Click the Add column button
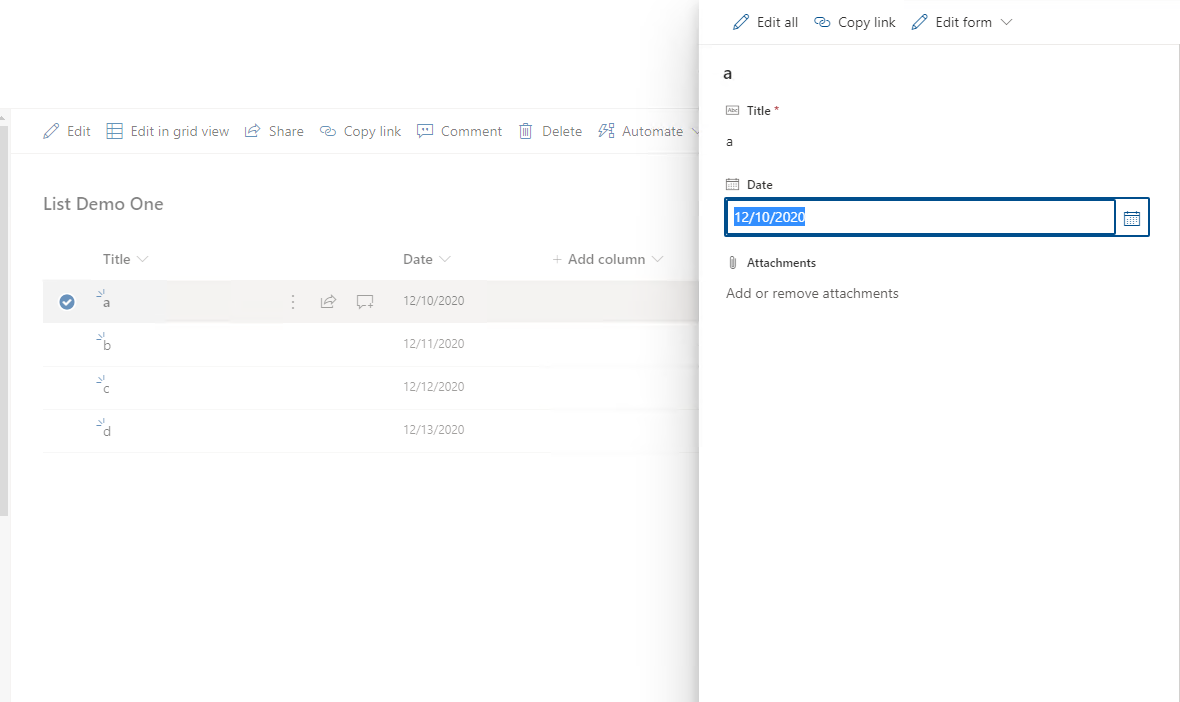 pos(607,259)
